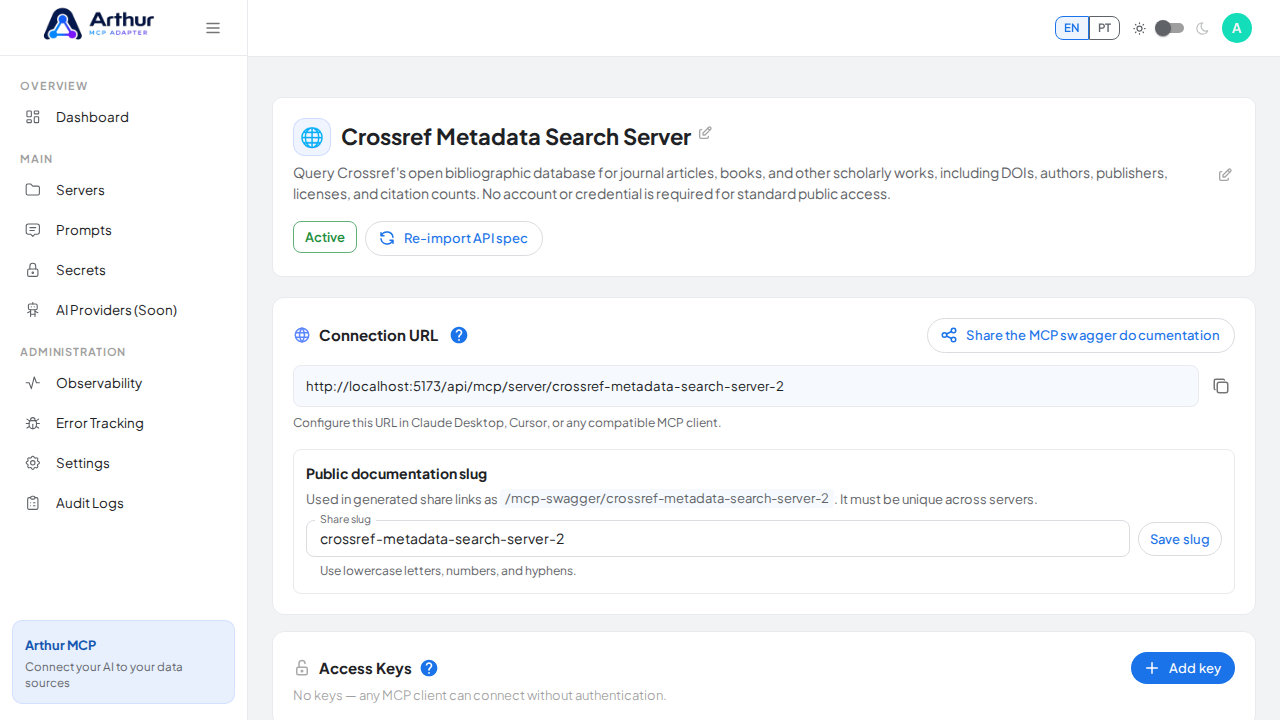The image size is (1280, 720).
Task: Click Re-import API spec button
Action: (454, 238)
